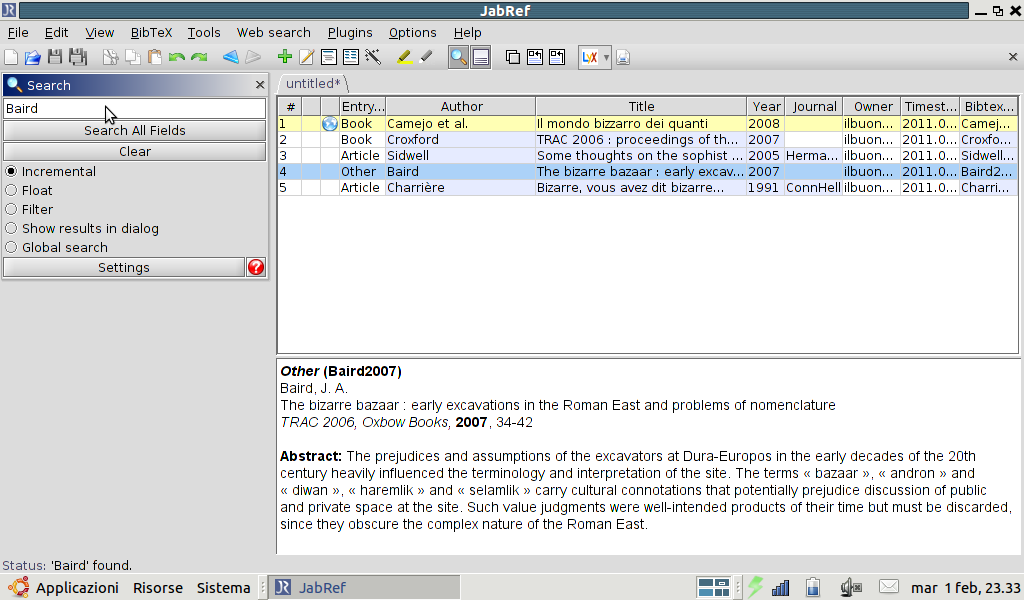Click the magic wand autogenerate keys icon
Image resolution: width=1024 pixels, height=600 pixels.
[373, 57]
